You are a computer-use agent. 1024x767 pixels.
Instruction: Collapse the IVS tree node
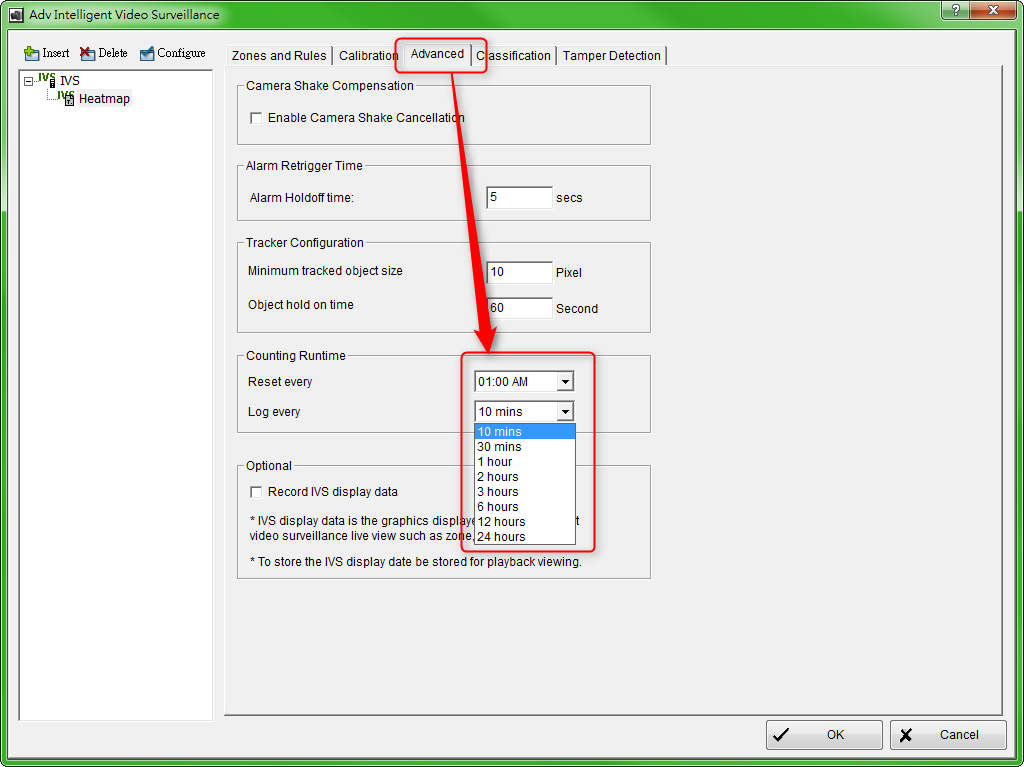point(28,80)
